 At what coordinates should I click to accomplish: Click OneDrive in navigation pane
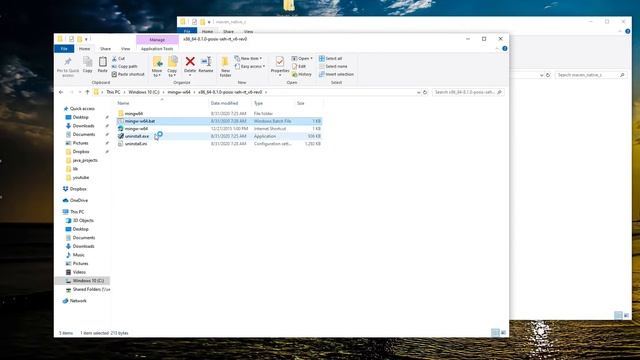pyautogui.click(x=79, y=200)
